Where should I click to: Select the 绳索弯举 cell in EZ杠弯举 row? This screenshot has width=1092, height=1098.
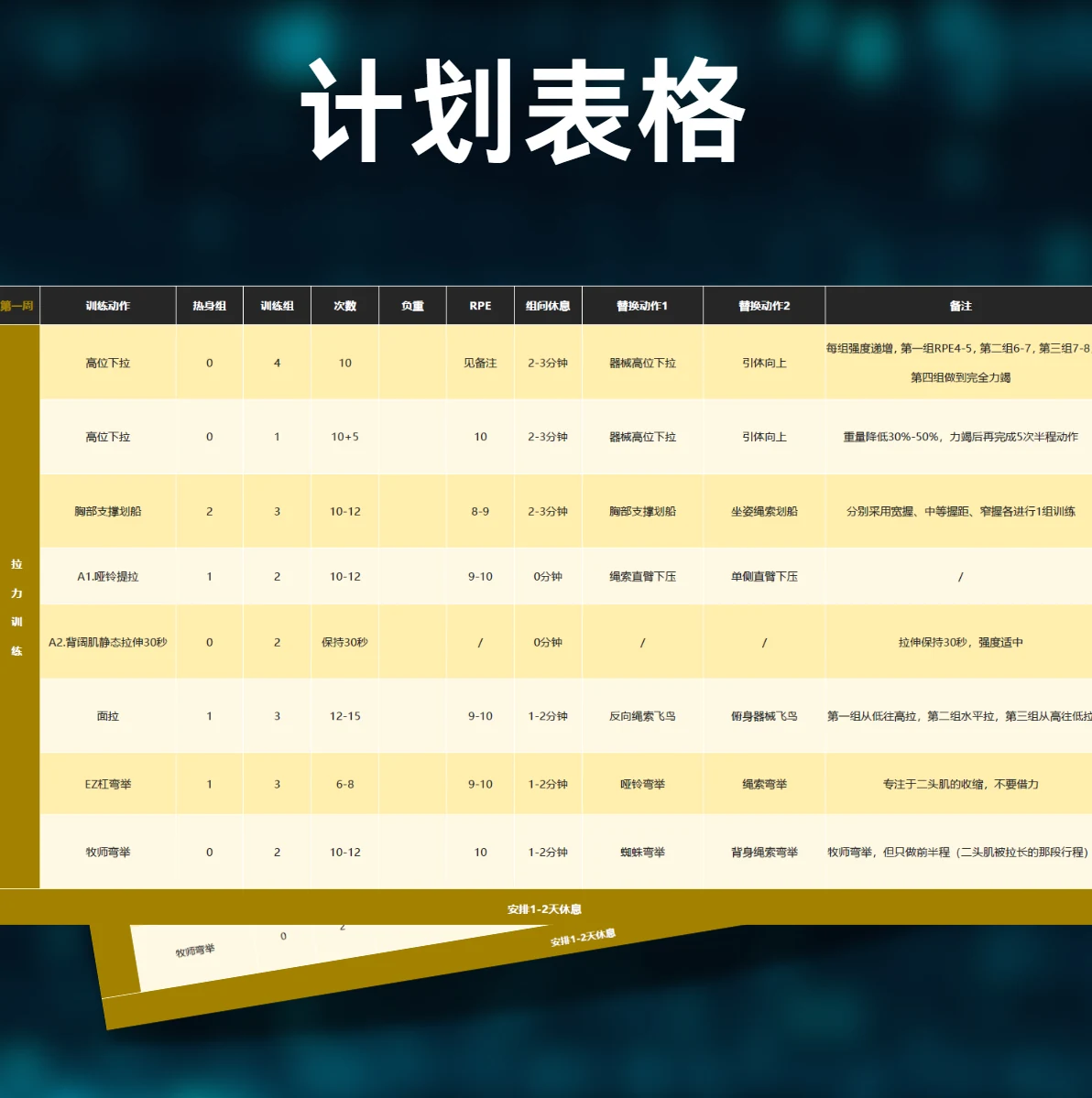click(x=764, y=784)
